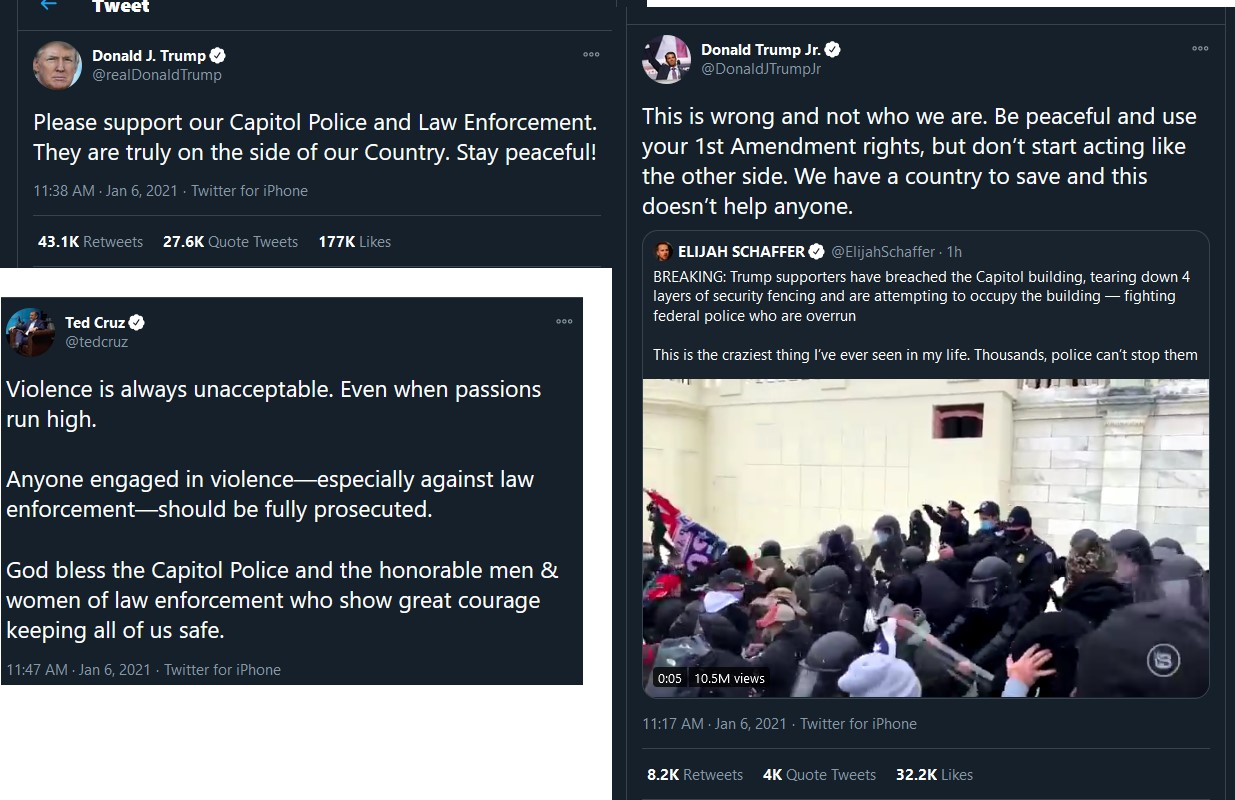The height and width of the screenshot is (800, 1235).
Task: Open the 8.2K Retweets list
Action: point(695,775)
